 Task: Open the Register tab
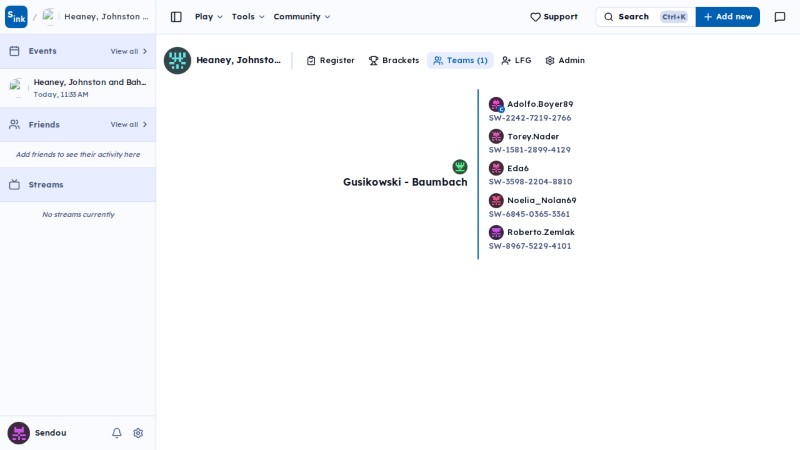(x=331, y=60)
